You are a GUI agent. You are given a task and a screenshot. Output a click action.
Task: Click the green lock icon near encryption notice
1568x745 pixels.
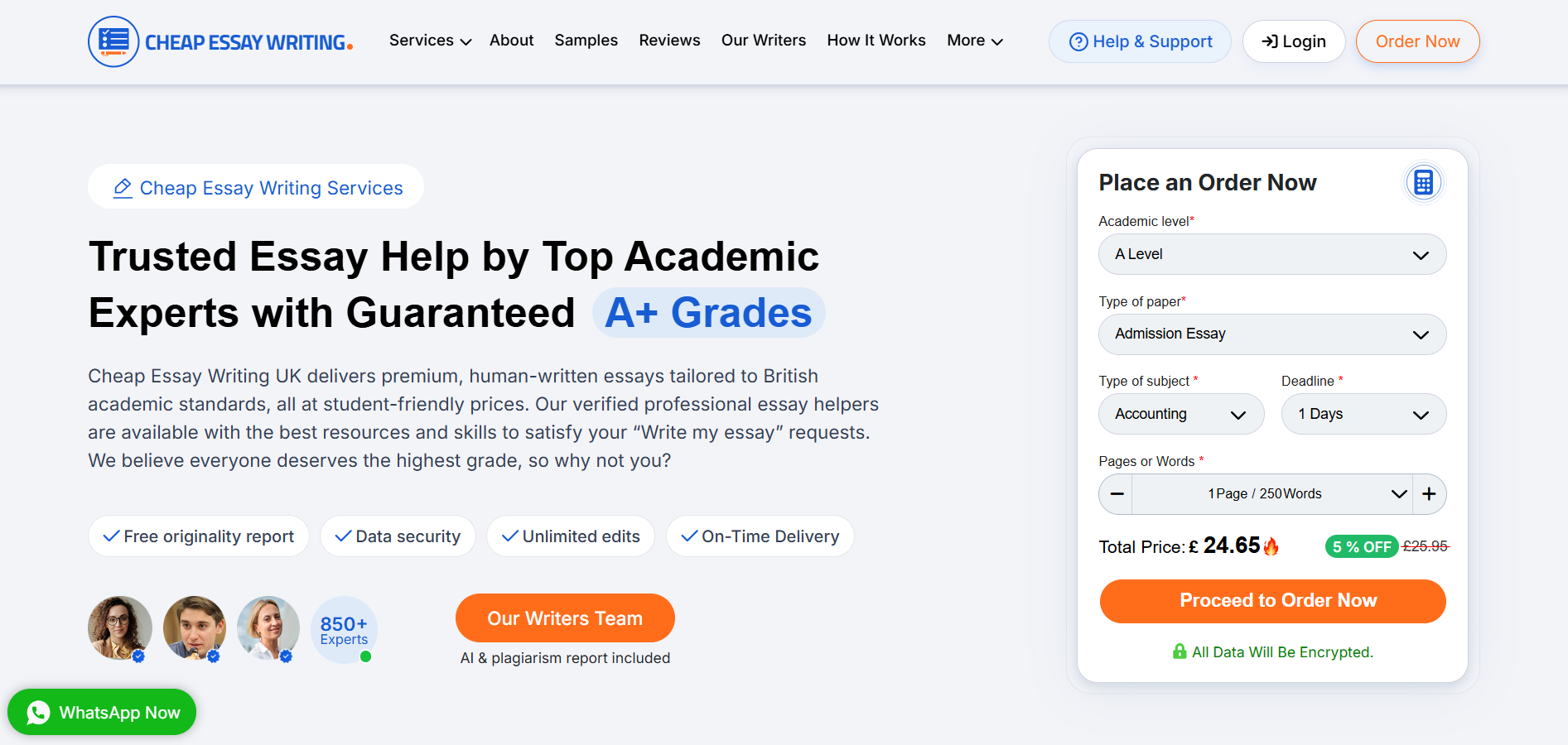pos(1178,651)
